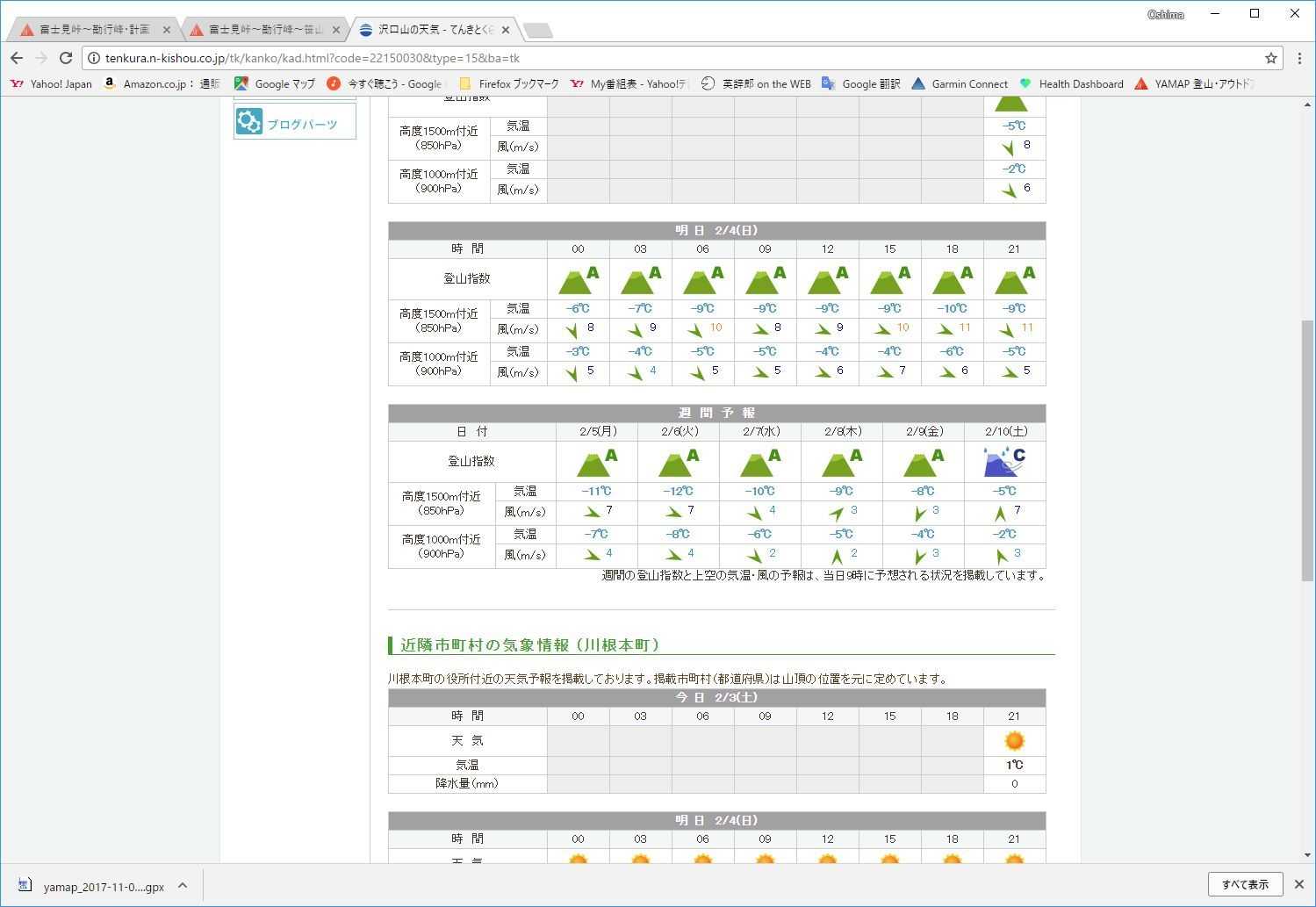Click the browser reload button
Screen dimensions: 1316x907
coord(65,58)
